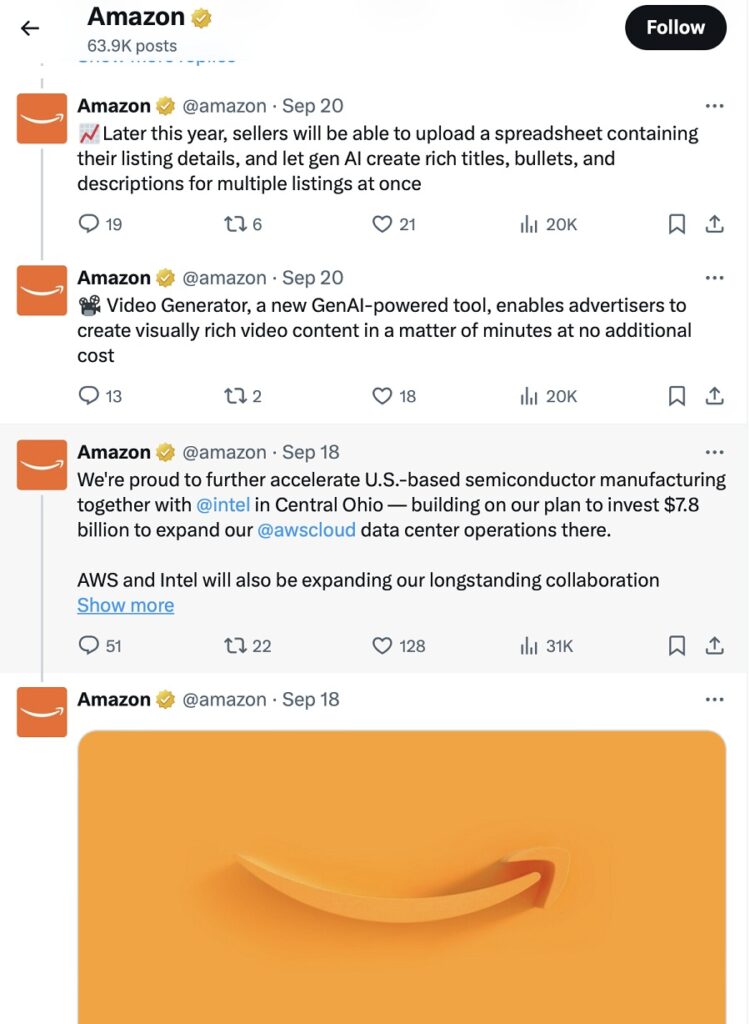The height and width of the screenshot is (1024, 750).
Task: Bookmark the Intel semiconductor tweet
Action: 677,646
